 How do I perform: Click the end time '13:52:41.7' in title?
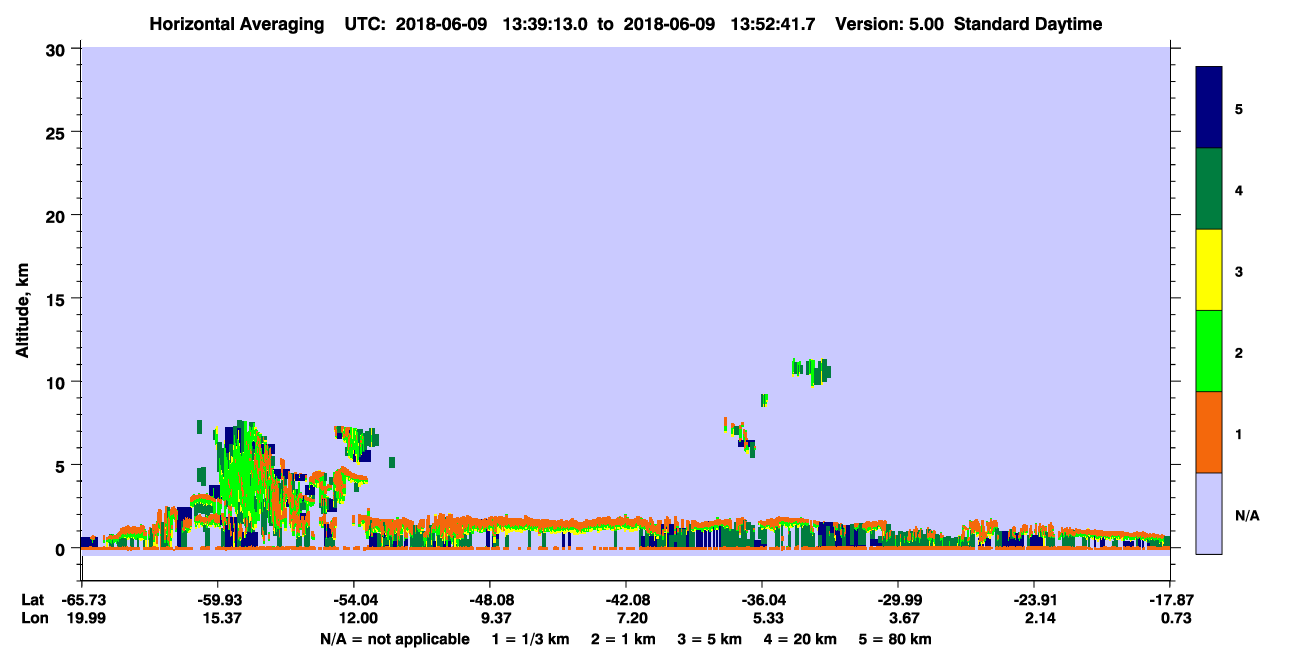pyautogui.click(x=771, y=24)
